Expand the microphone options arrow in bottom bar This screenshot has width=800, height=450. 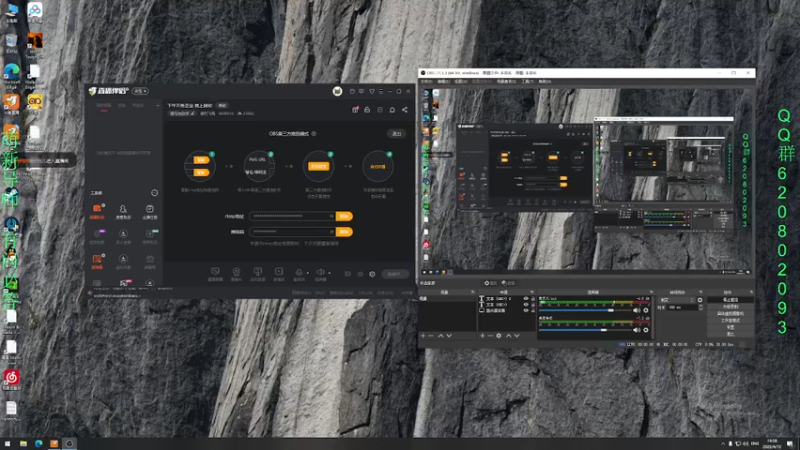click(308, 273)
